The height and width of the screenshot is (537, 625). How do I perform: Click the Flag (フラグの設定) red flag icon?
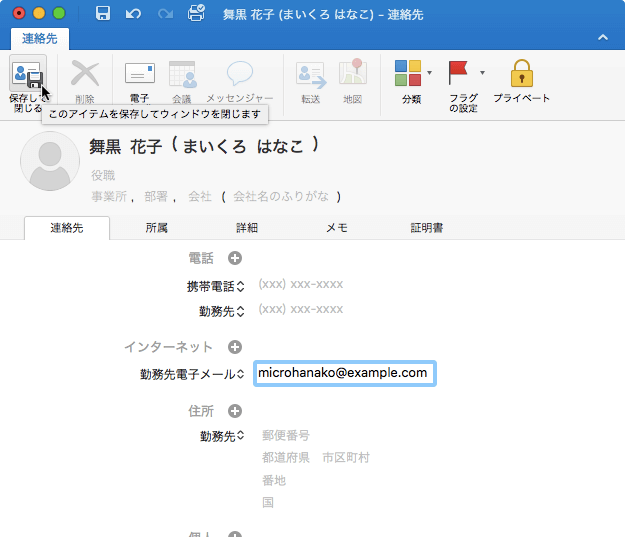pos(458,73)
